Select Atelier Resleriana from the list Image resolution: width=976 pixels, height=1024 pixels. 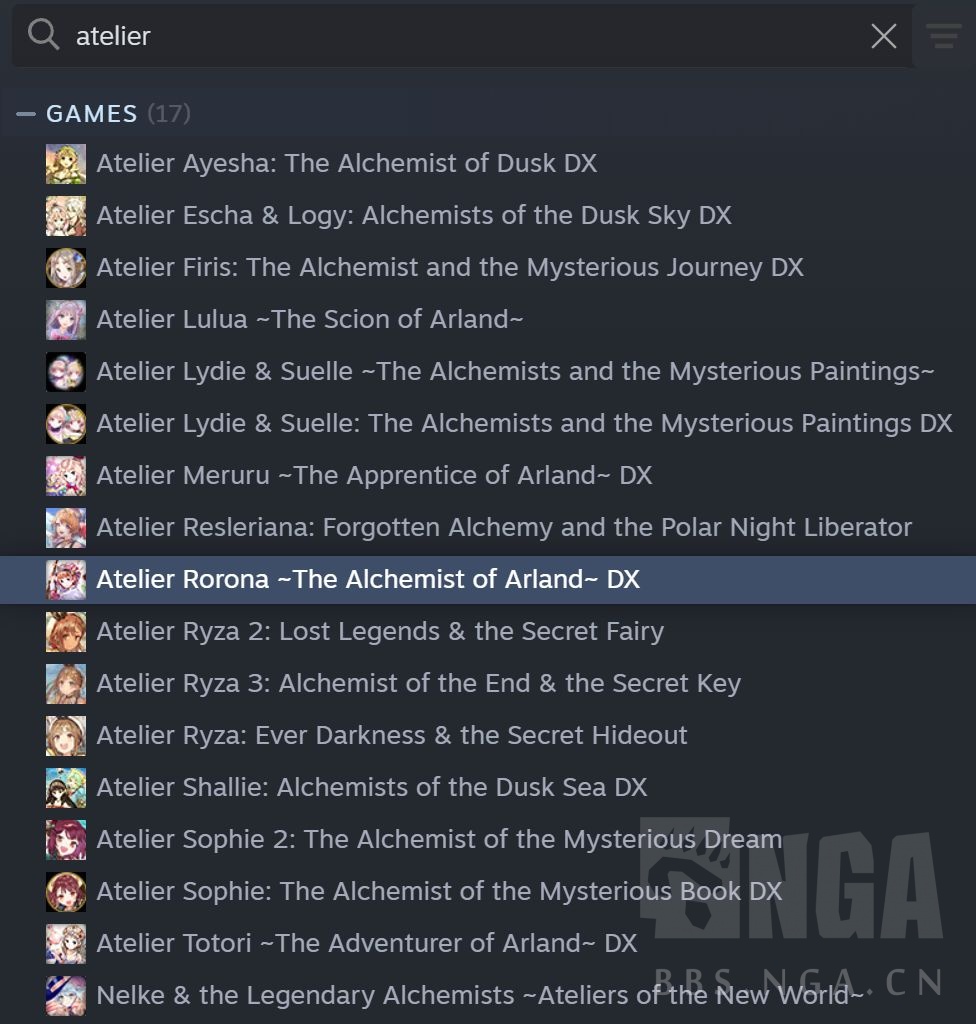tap(488, 528)
